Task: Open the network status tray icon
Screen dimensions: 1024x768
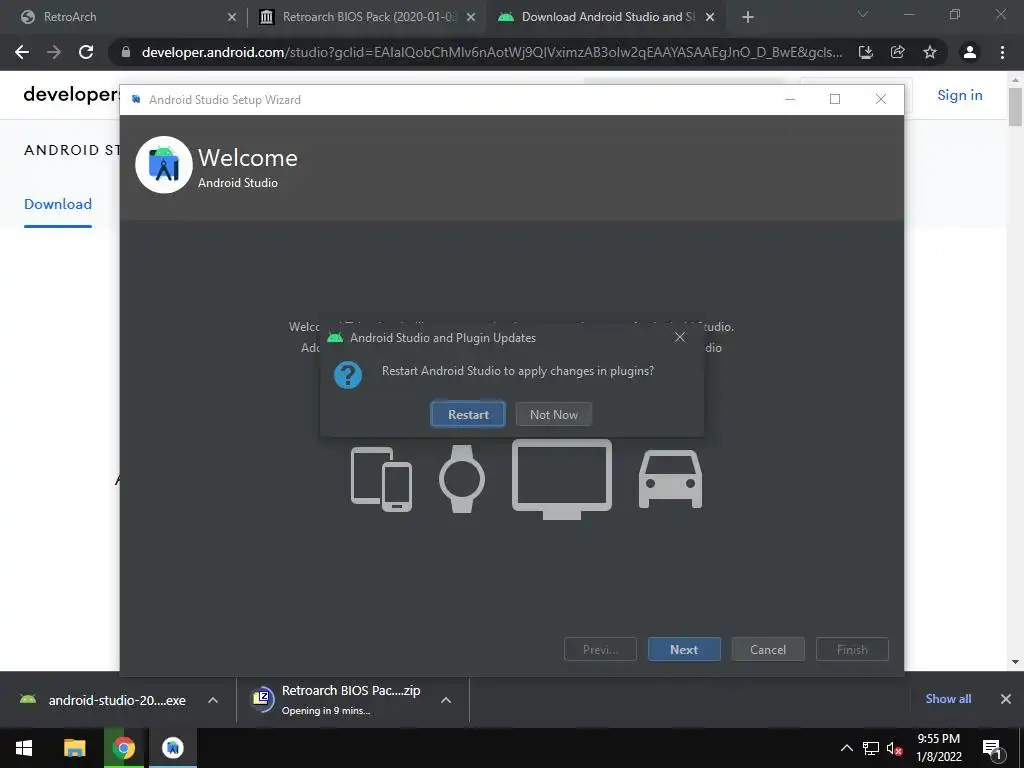Action: tap(871, 748)
